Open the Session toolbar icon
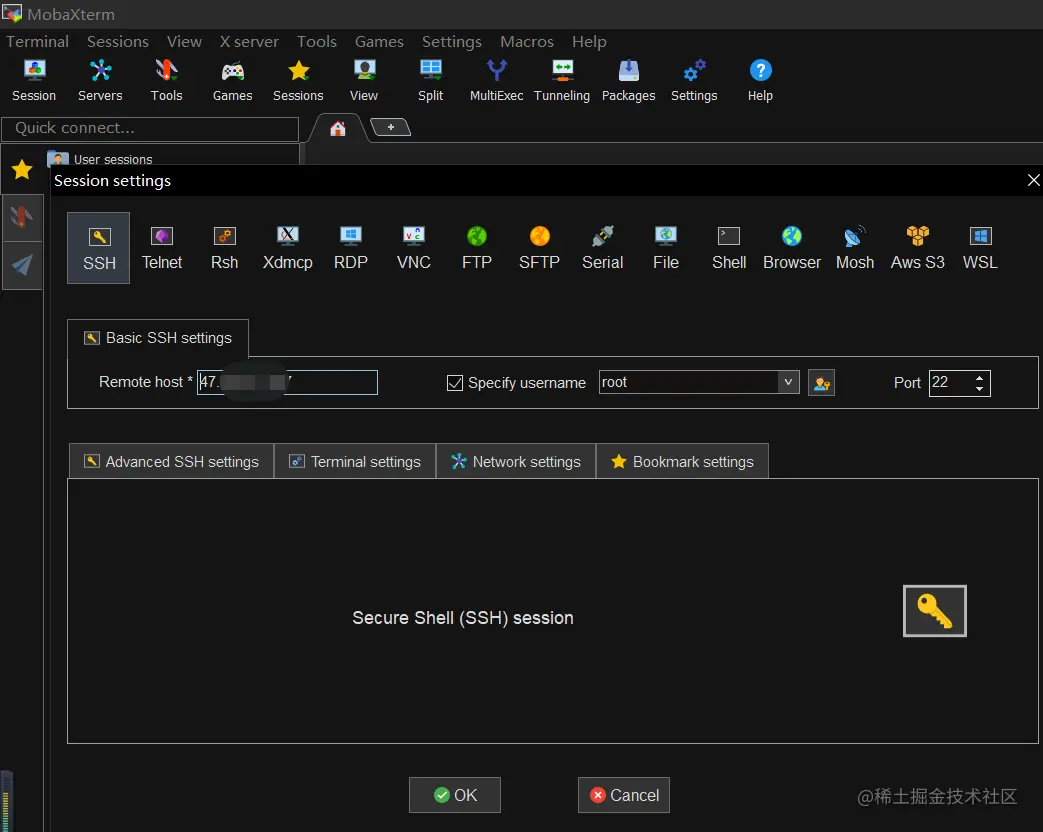 [34, 80]
